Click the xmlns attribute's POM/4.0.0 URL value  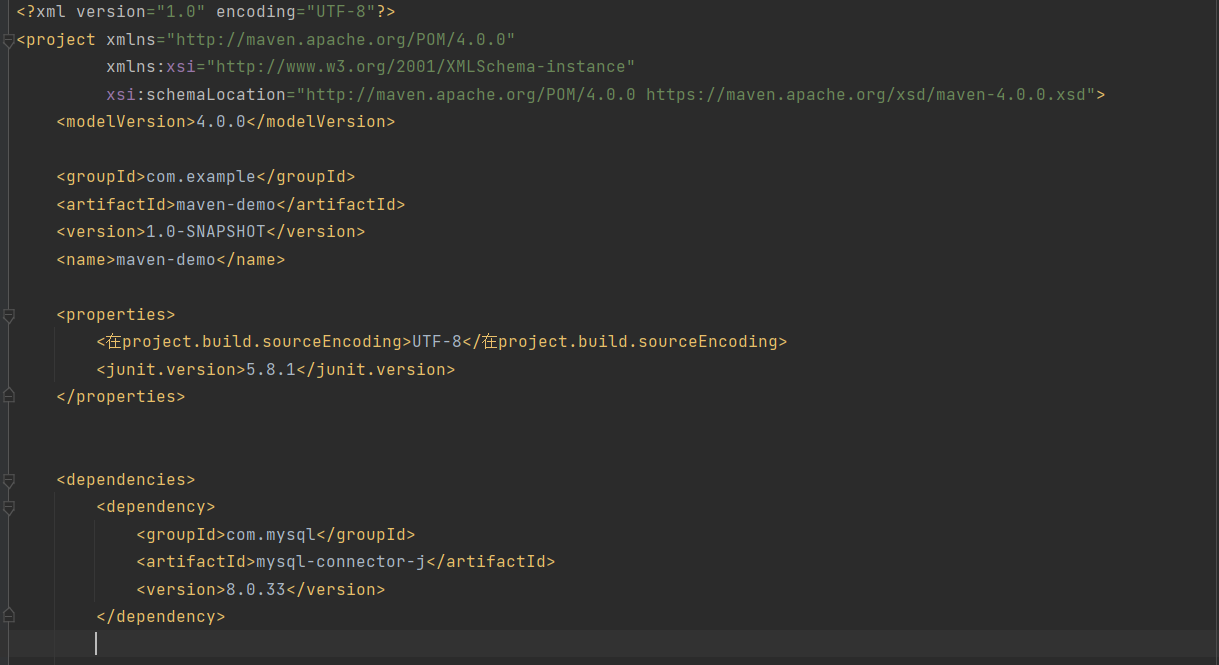[341, 40]
